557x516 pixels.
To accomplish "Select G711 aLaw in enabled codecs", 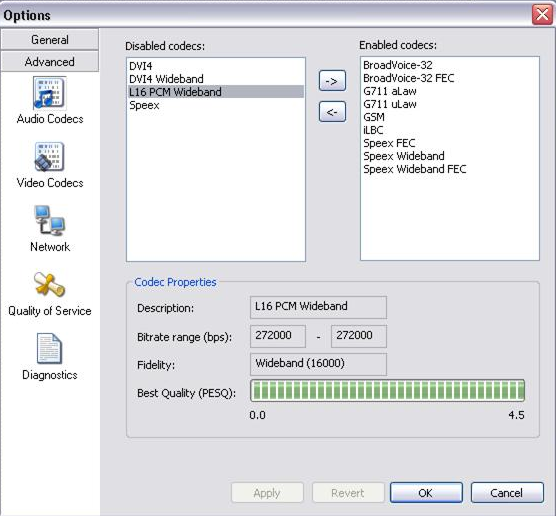I will point(450,91).
